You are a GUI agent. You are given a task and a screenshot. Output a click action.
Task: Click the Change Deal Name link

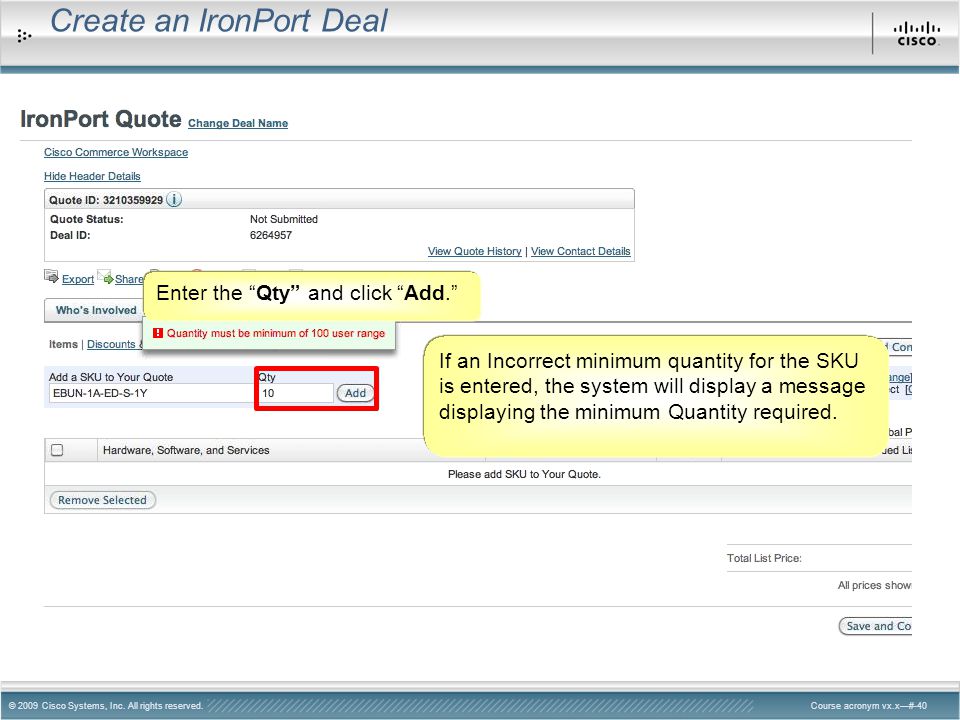point(238,123)
